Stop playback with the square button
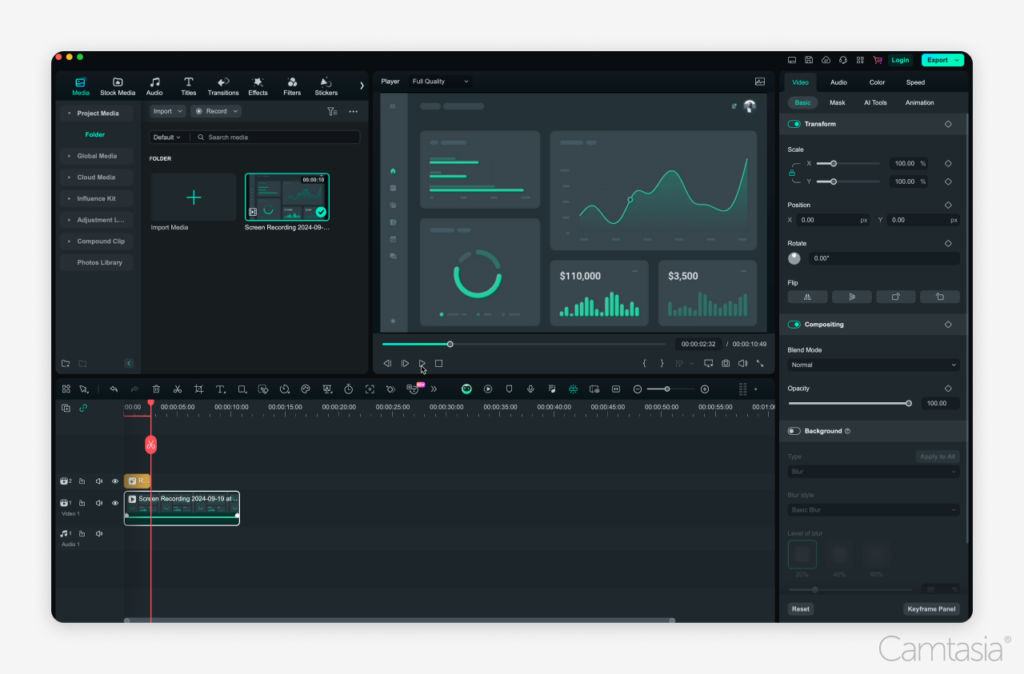1024x674 pixels. 439,363
